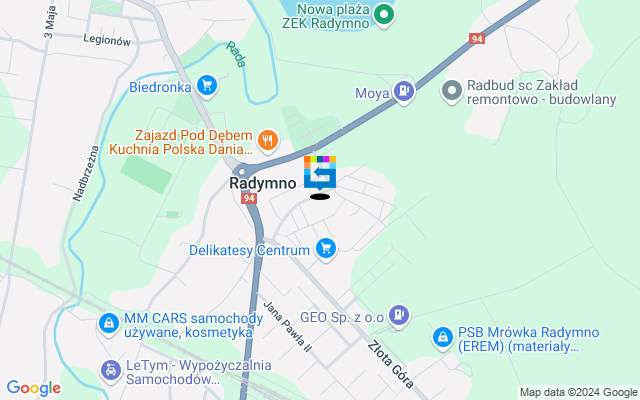The image size is (640, 400).
Task: Click the Jana Pawła II street label
Action: [288, 327]
